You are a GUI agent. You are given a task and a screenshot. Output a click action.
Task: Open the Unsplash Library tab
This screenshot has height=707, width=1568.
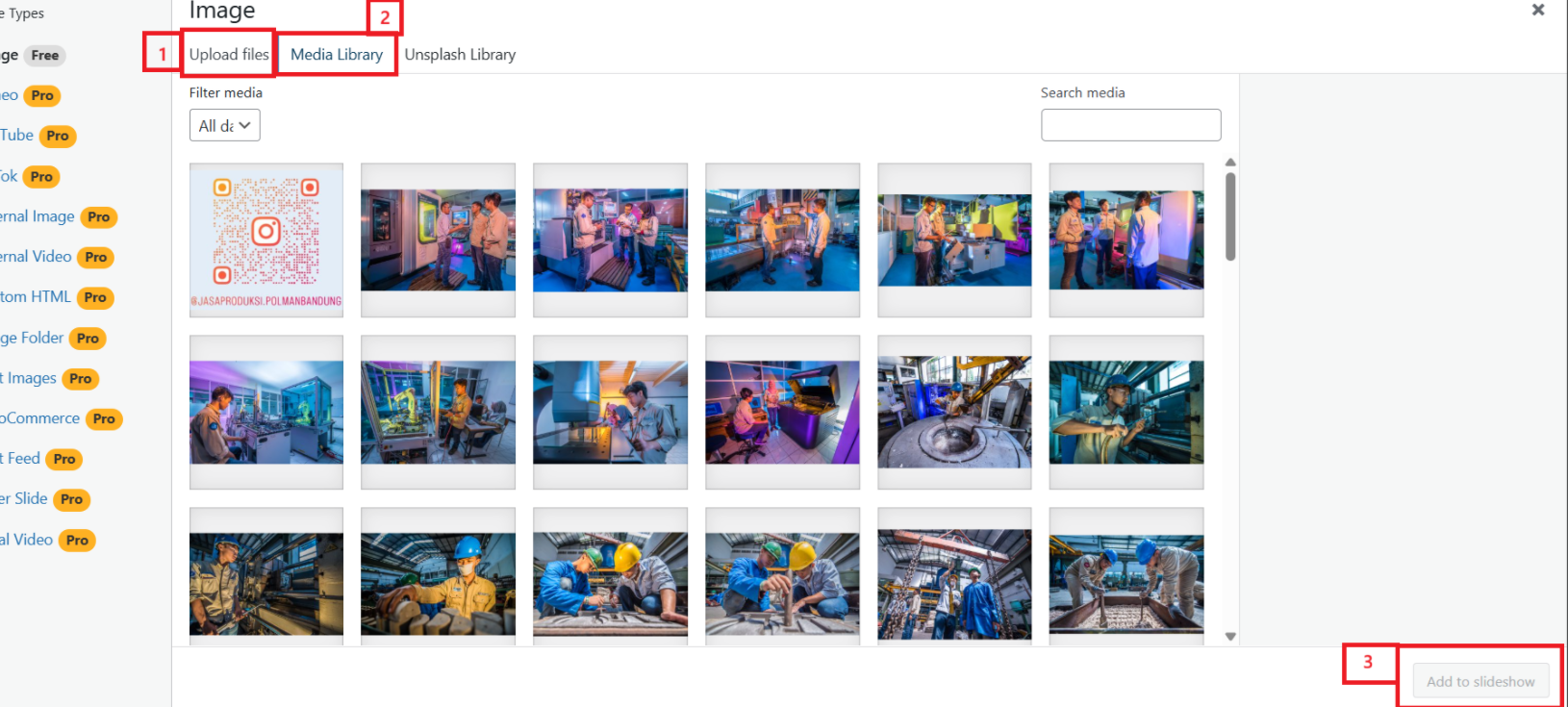coord(460,55)
